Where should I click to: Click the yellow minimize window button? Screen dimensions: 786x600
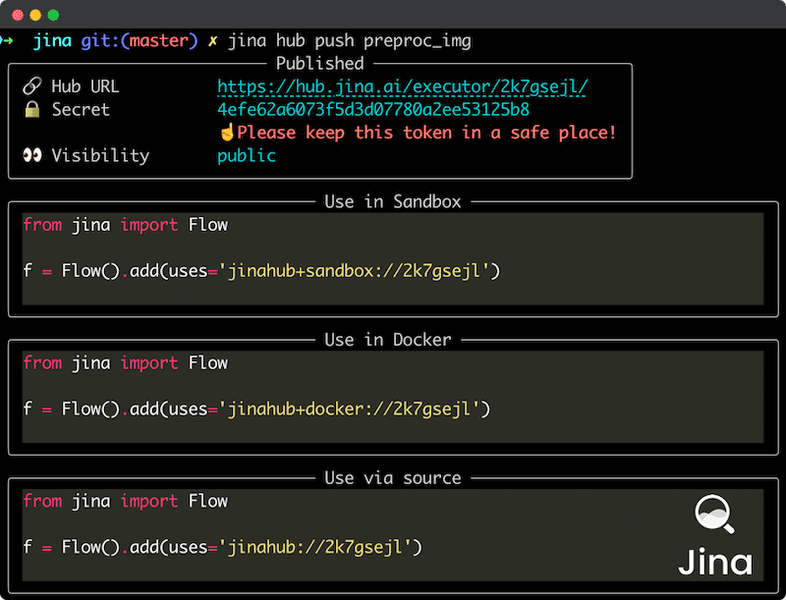(35, 15)
